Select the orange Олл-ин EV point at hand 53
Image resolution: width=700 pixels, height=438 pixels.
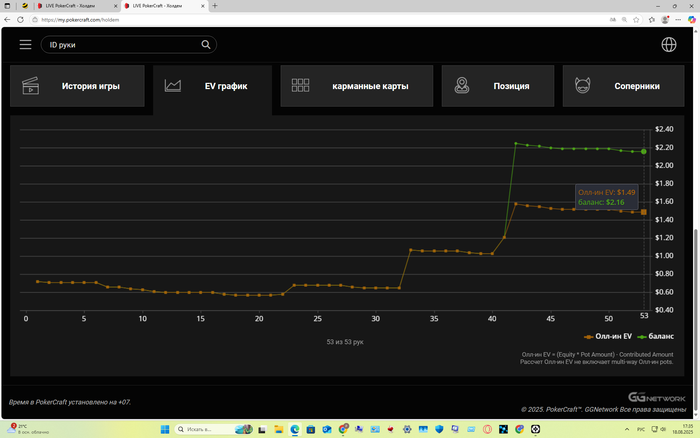click(x=644, y=212)
